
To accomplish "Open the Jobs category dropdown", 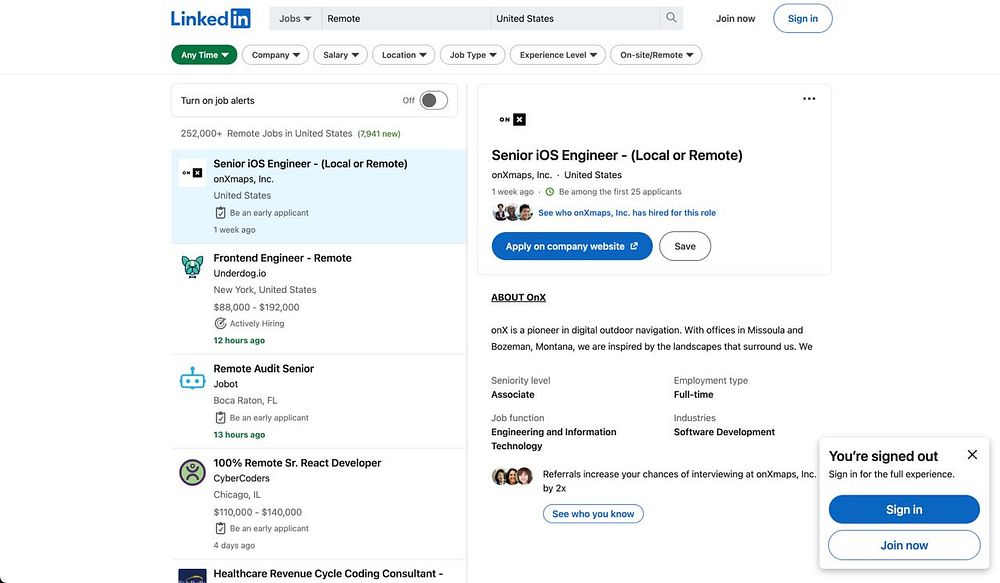I will pos(295,18).
